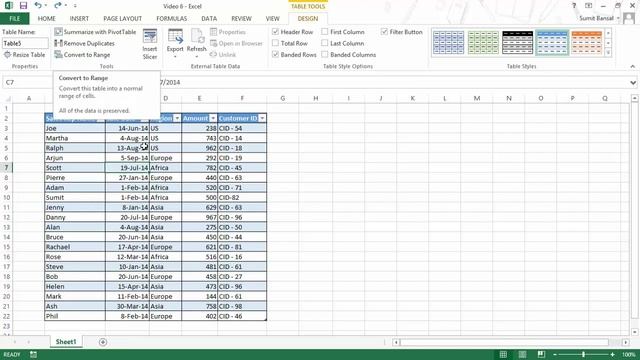This screenshot has width=640, height=360.
Task: Click the Redo arrow icon
Action: 58,6
